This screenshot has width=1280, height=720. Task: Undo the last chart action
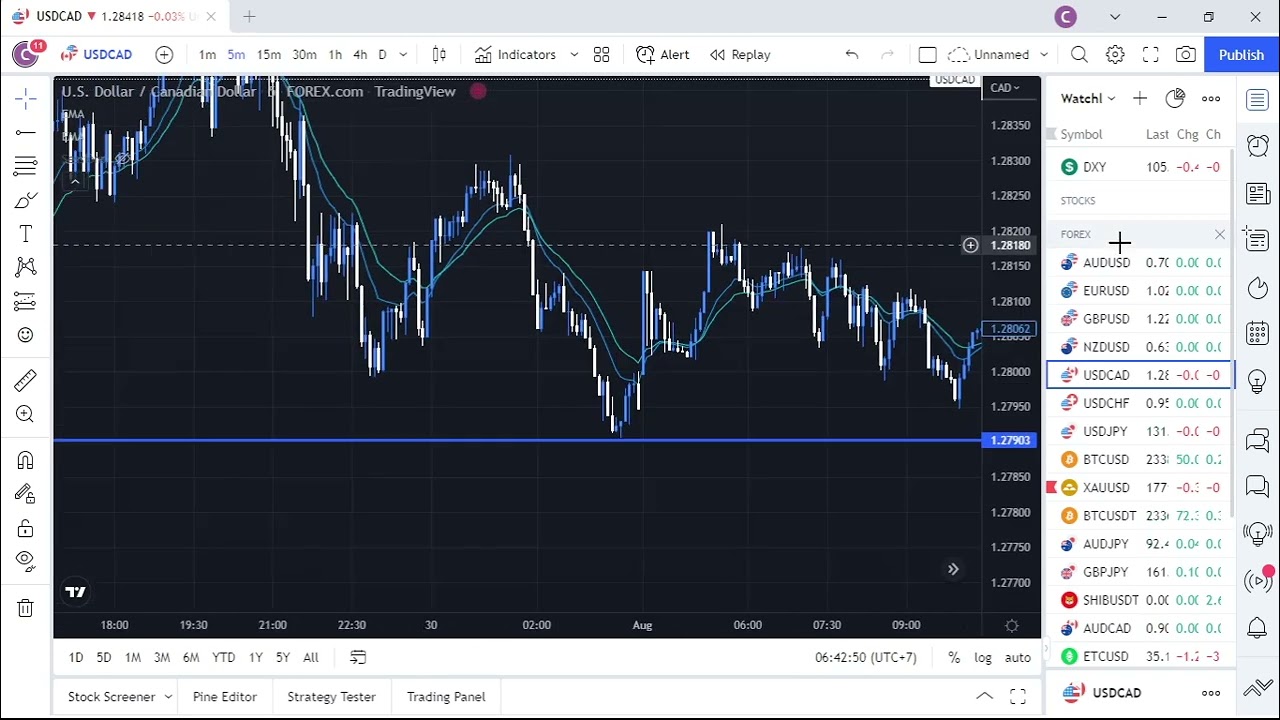pos(852,55)
